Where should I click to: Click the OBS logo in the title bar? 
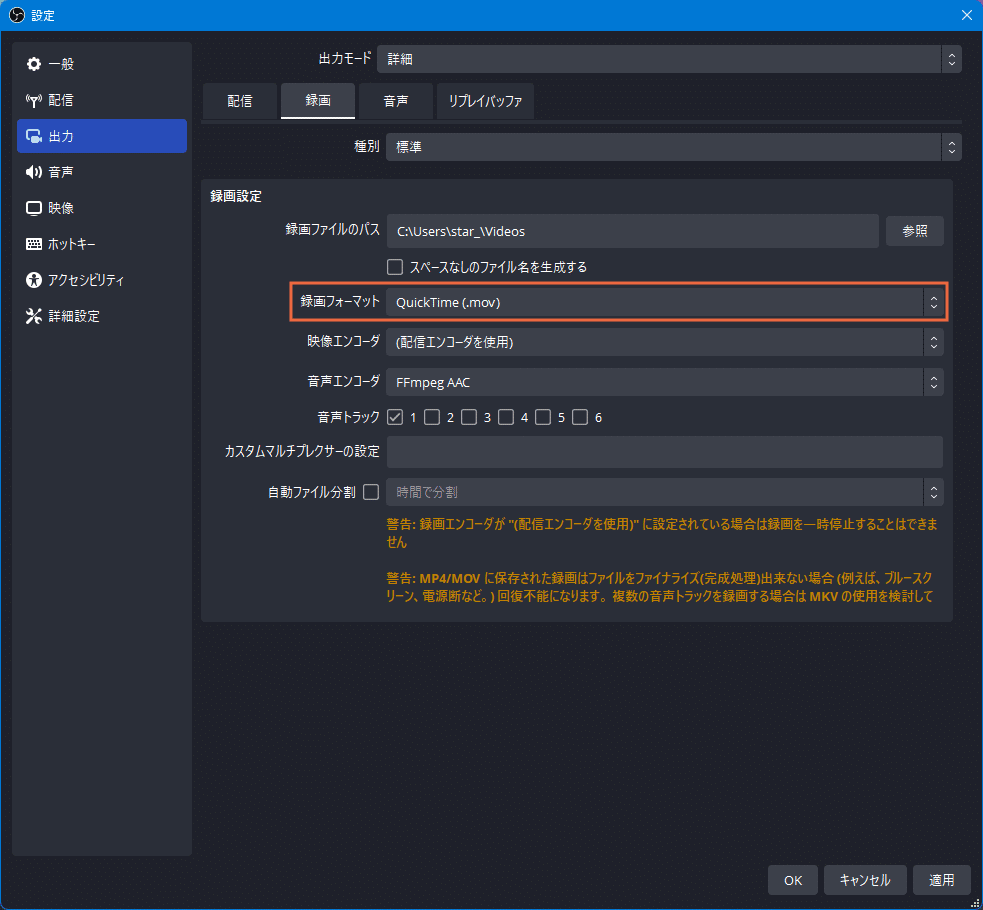point(17,15)
